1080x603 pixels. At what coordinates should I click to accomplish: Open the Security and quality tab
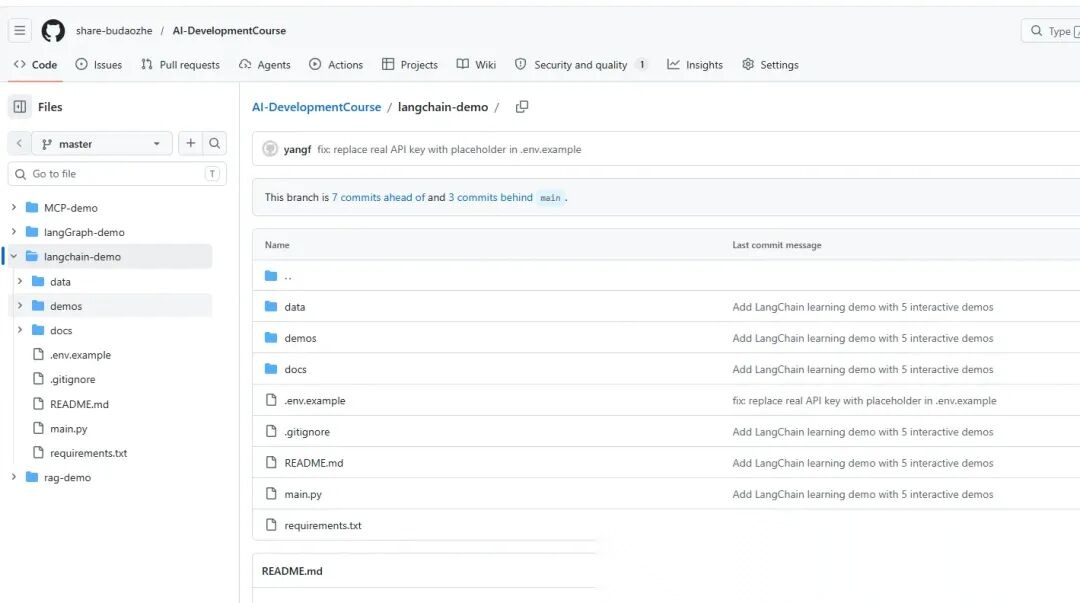click(x=581, y=64)
